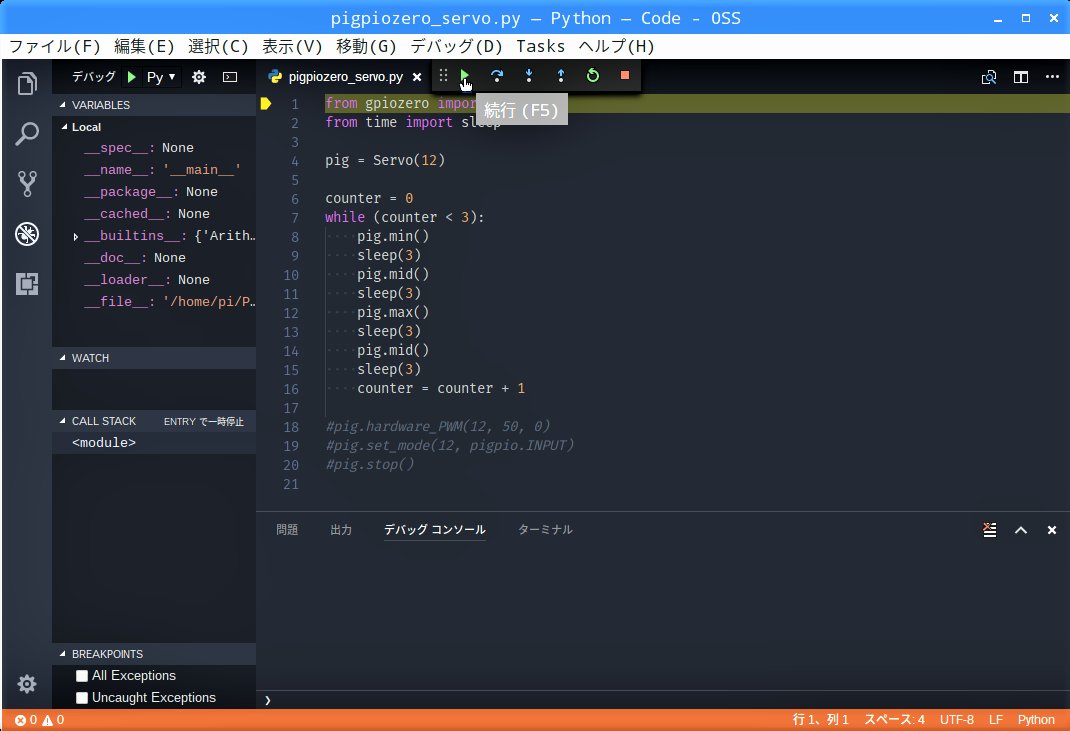Image resolution: width=1070 pixels, height=731 pixels.
Task: Start debugging with the green play arrow
Action: pyautogui.click(x=132, y=77)
